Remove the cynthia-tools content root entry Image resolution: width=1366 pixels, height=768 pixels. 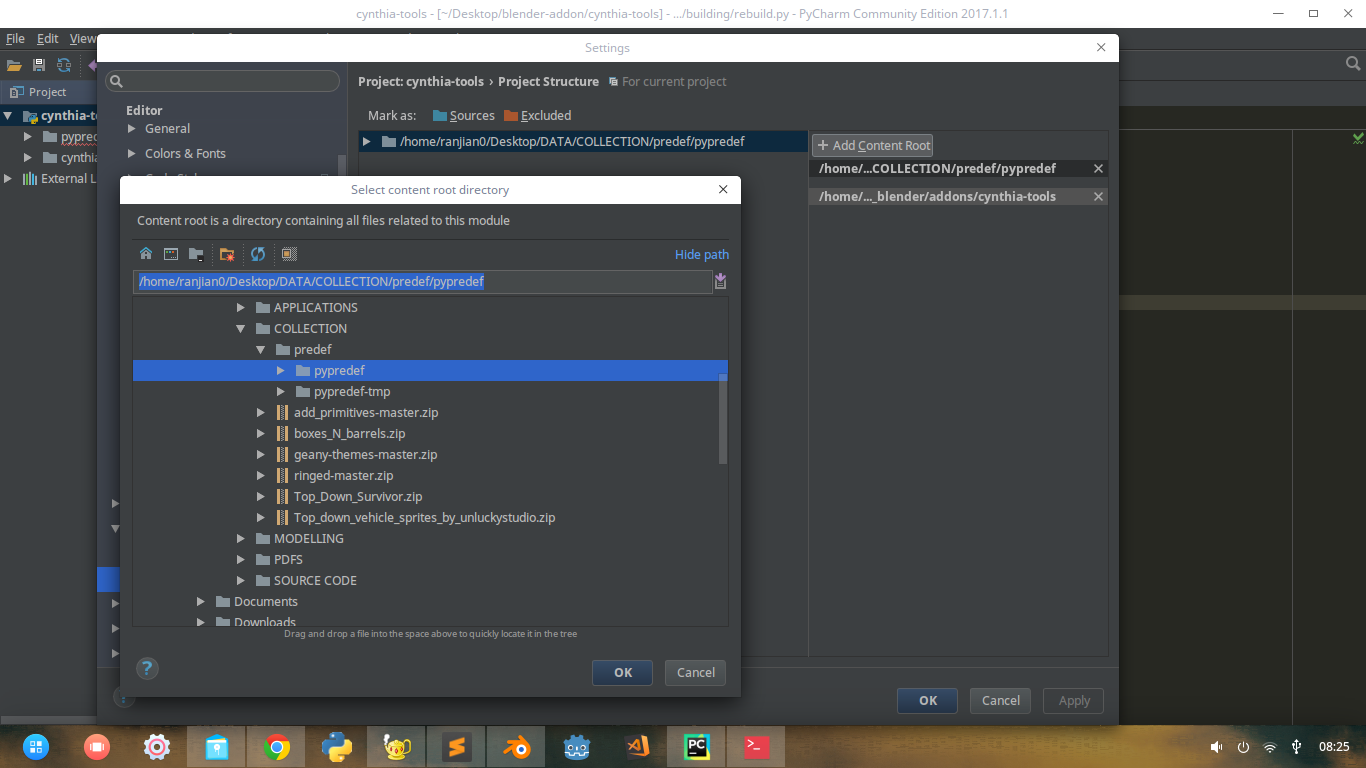pos(1098,197)
